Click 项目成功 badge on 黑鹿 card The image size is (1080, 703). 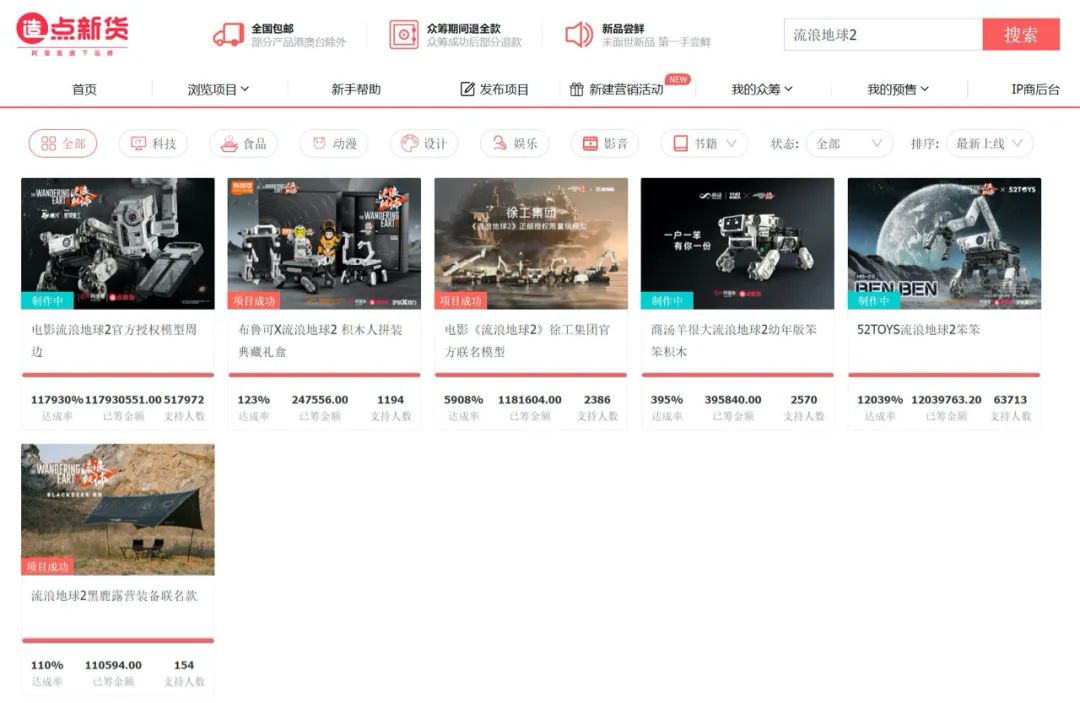click(48, 567)
